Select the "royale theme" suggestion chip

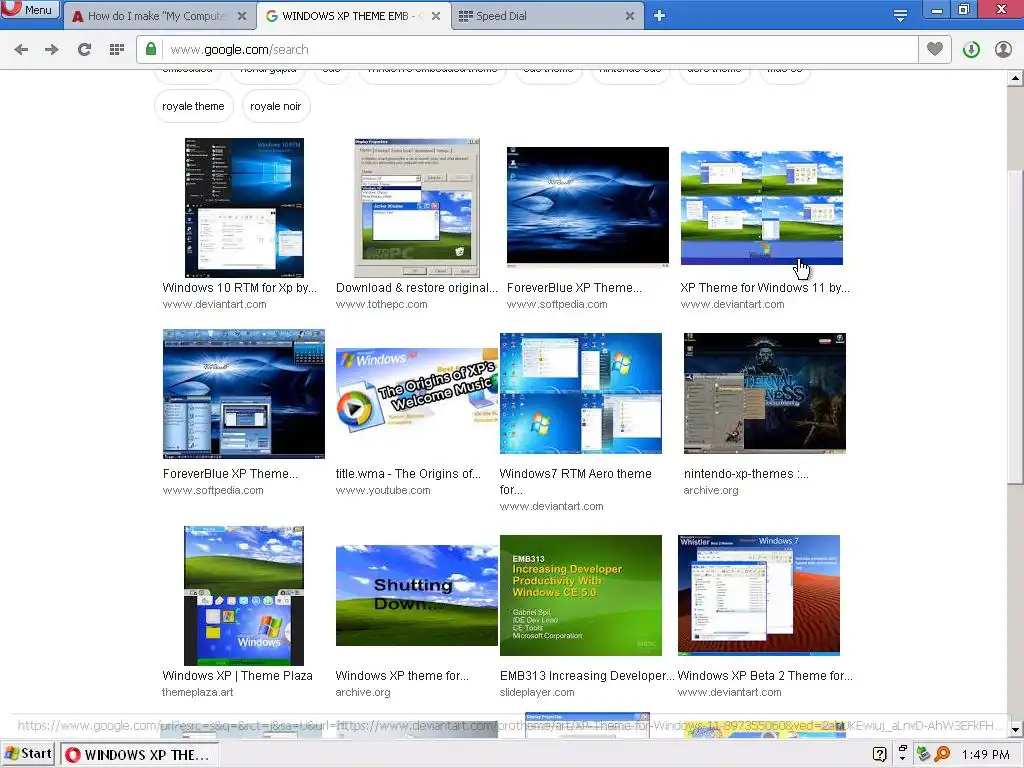[x=193, y=106]
